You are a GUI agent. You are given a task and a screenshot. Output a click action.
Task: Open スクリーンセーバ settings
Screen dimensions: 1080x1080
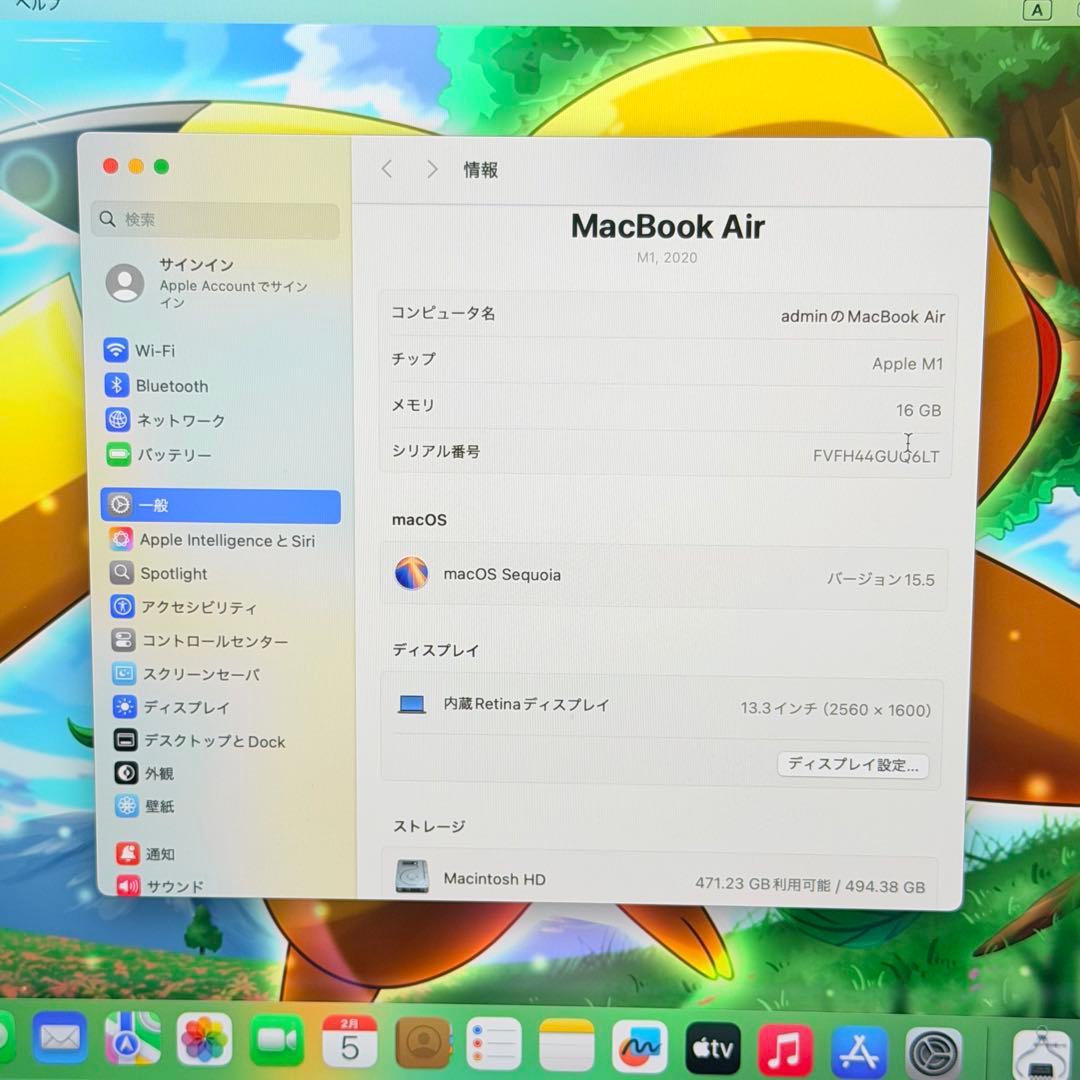click(x=196, y=674)
